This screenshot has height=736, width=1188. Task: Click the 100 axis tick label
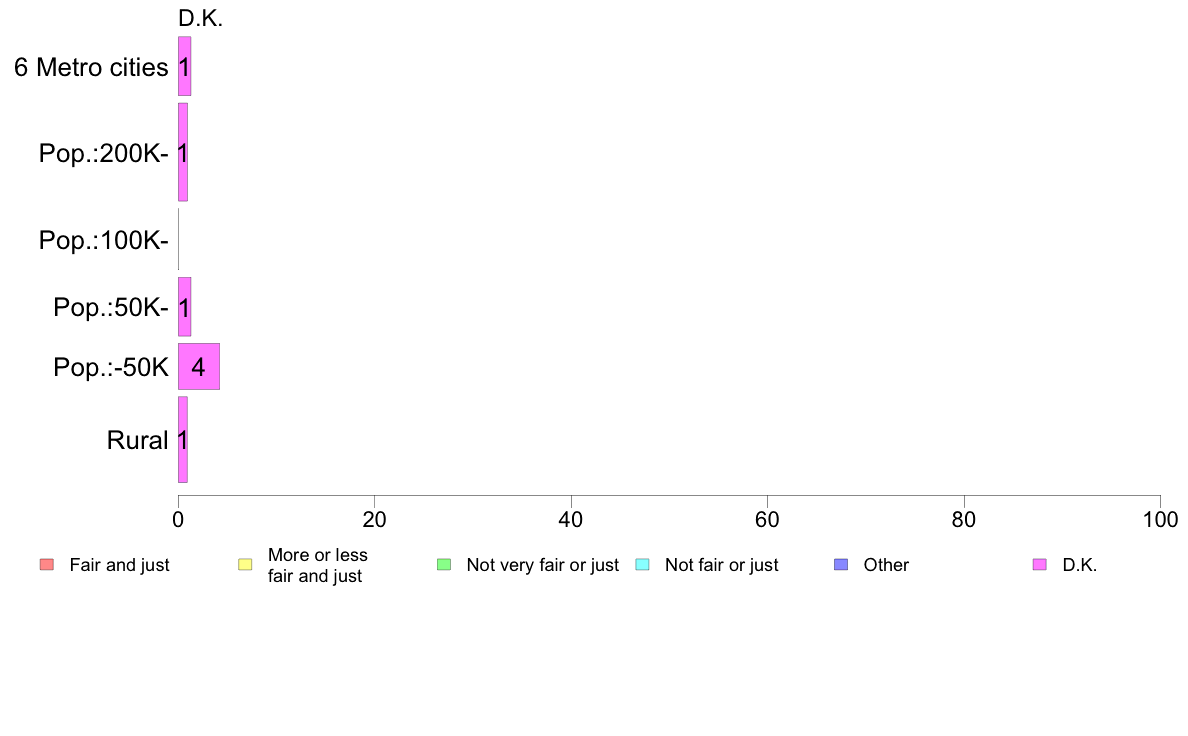click(x=1160, y=519)
